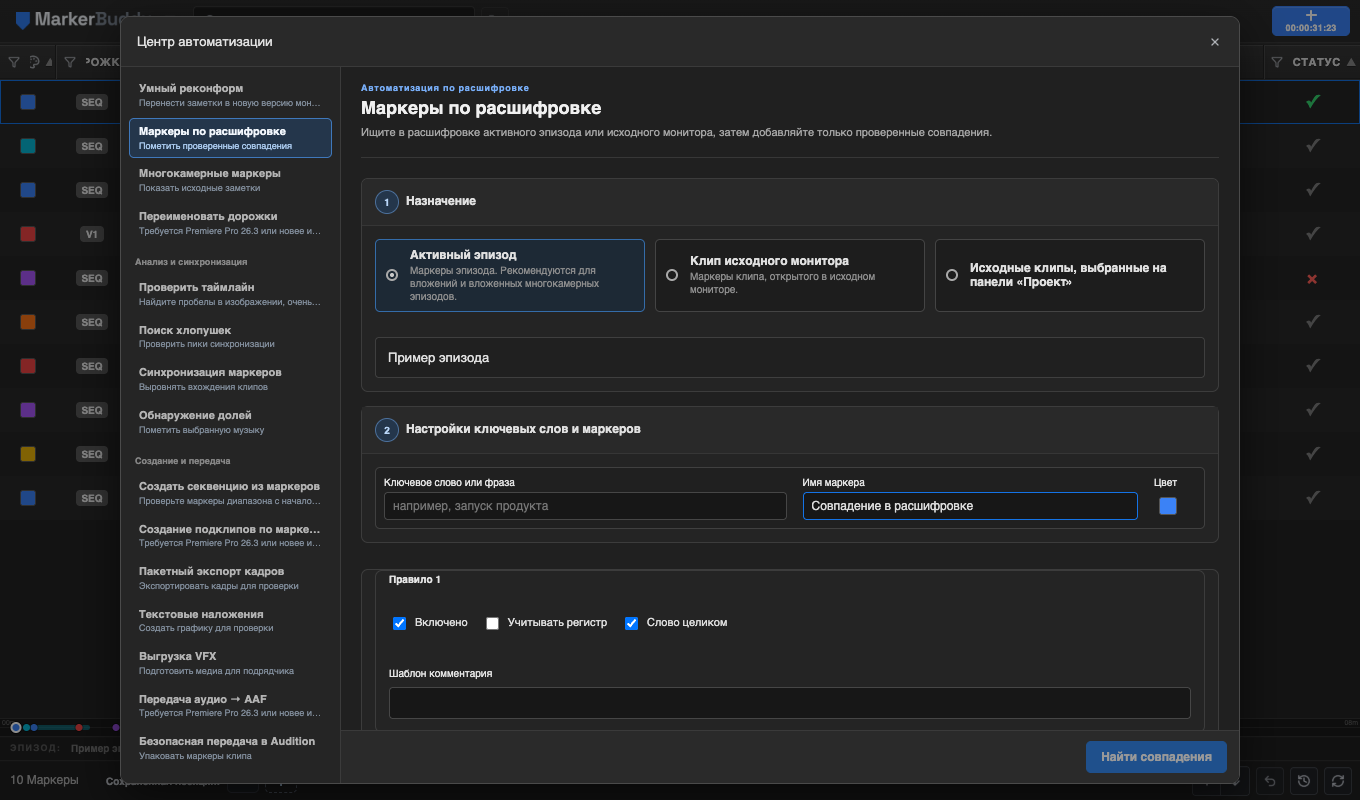Click the red X status icon
This screenshot has height=800, width=1360.
pyautogui.click(x=1313, y=278)
